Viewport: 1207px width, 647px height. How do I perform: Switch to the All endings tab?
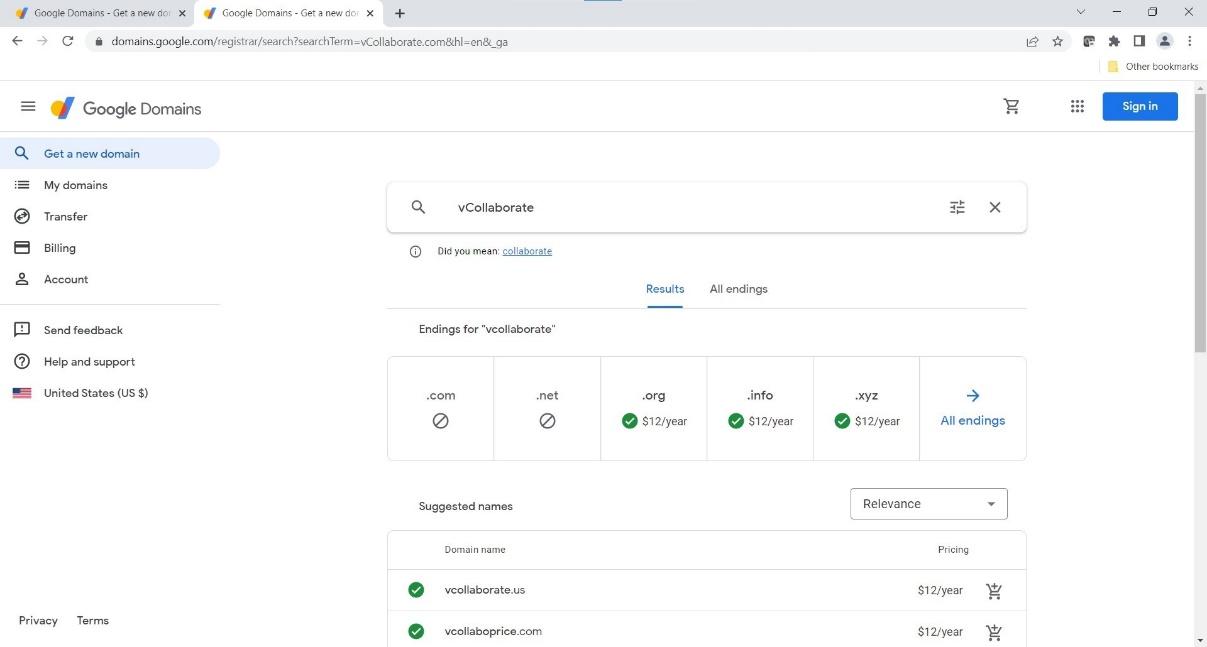(x=739, y=289)
